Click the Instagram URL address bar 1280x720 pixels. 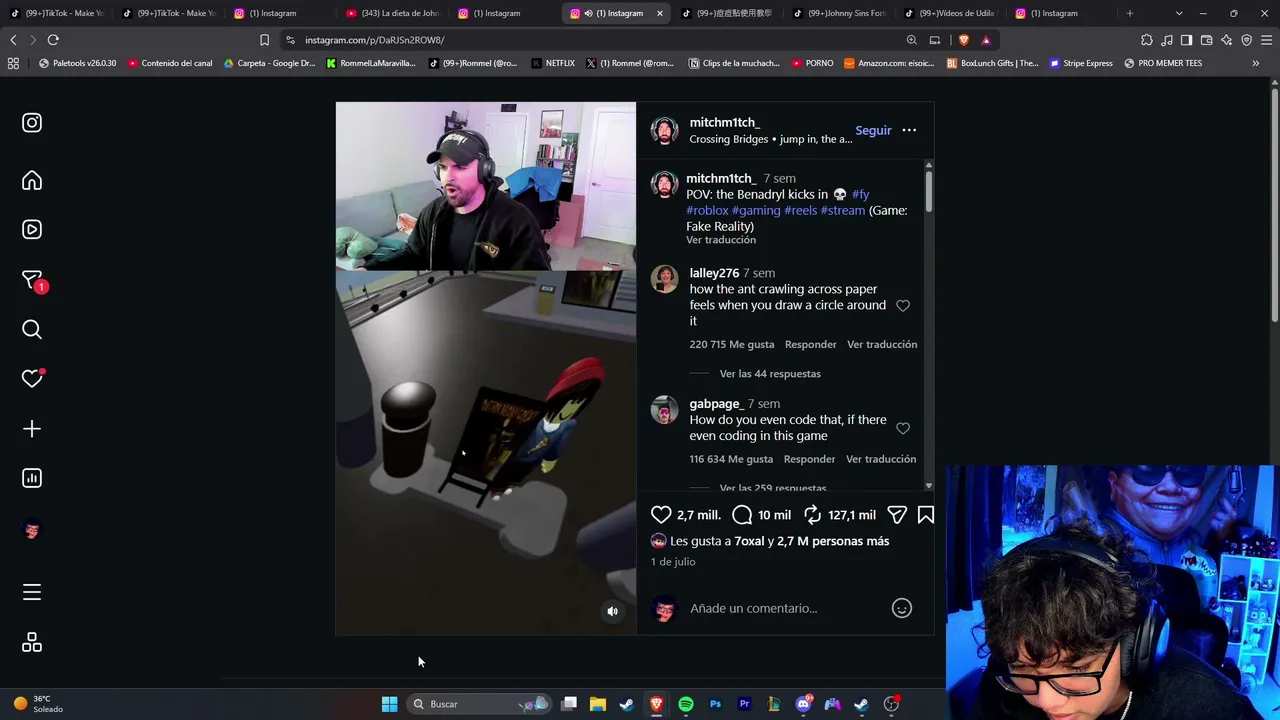tap(590, 40)
